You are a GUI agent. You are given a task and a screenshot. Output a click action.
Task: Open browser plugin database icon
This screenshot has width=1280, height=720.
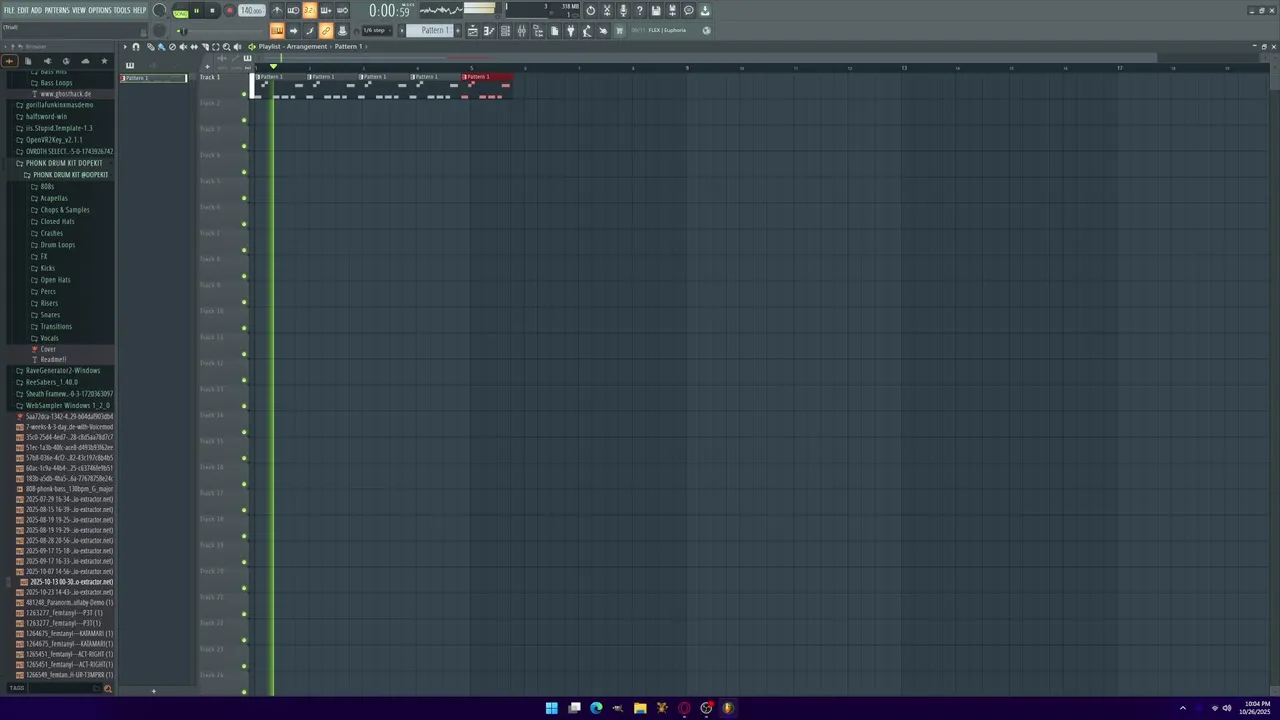tap(47, 61)
